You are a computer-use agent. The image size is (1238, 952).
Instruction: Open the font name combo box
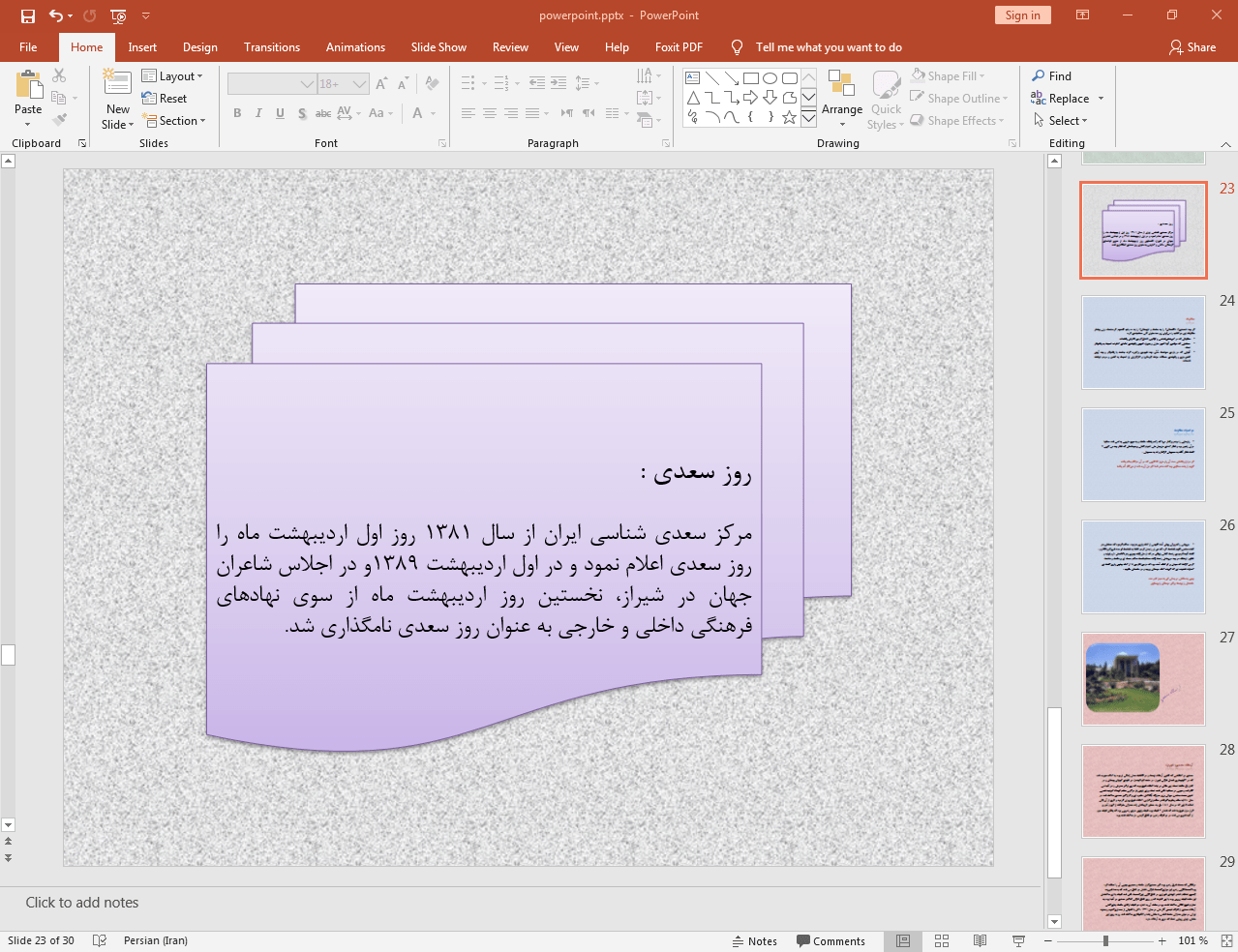click(x=272, y=84)
